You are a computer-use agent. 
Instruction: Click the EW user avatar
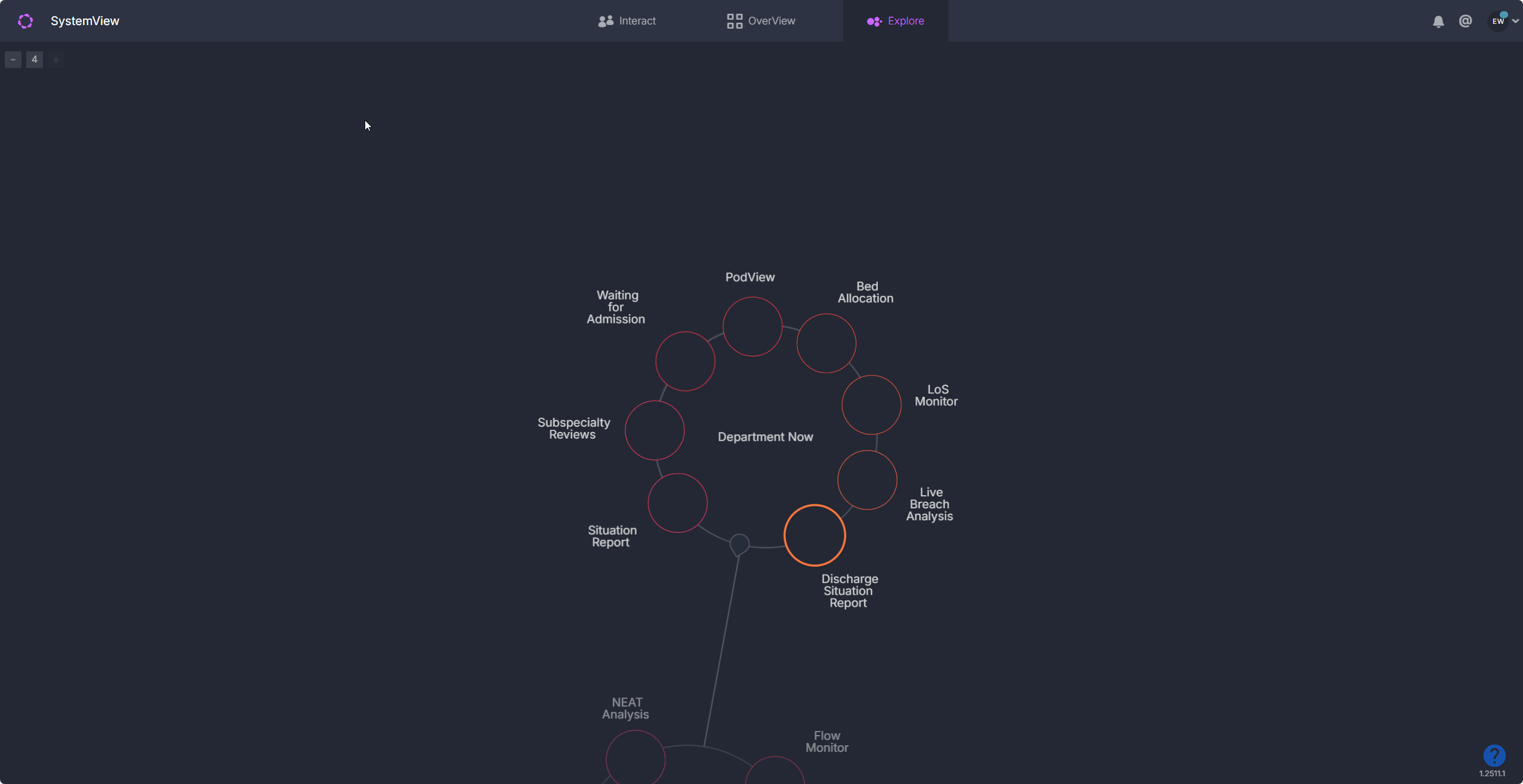coord(1497,21)
